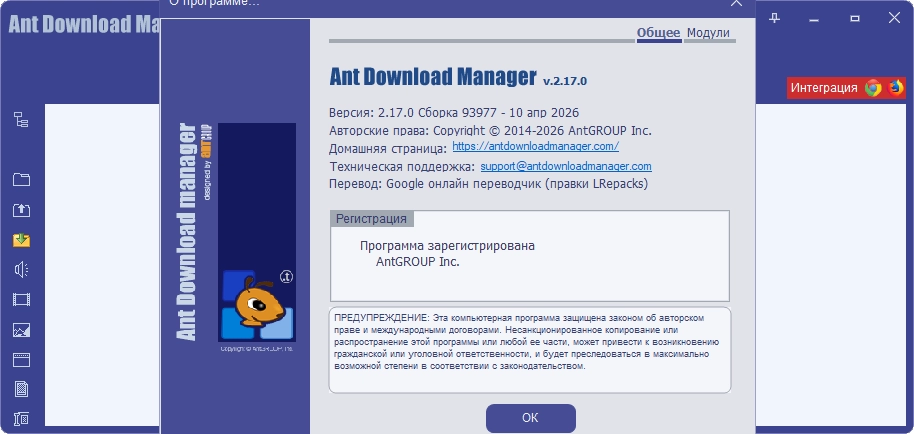
Task: Click the ПРЕДУПРЕЖДЕНИЕ warning text box
Action: coord(530,350)
